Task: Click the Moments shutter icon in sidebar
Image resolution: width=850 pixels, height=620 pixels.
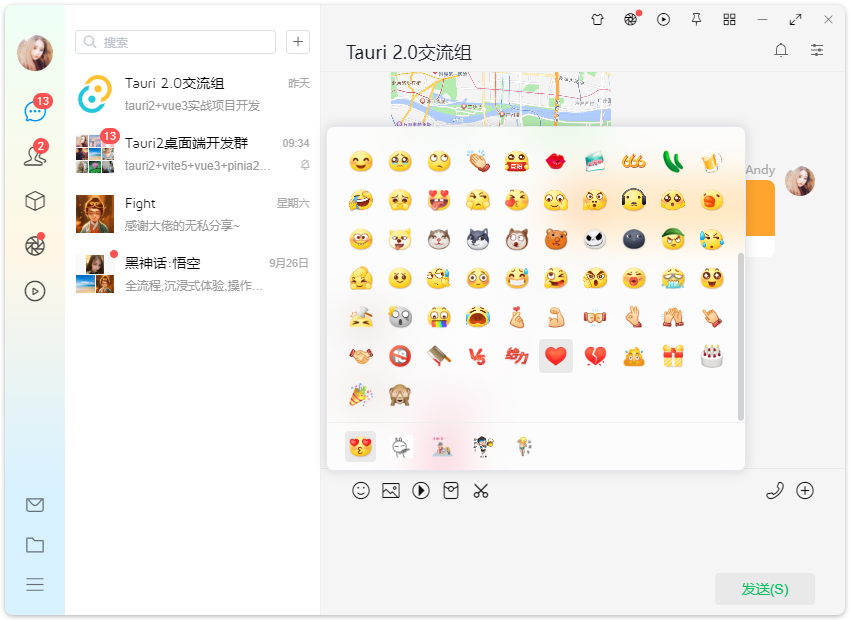Action: 34,245
